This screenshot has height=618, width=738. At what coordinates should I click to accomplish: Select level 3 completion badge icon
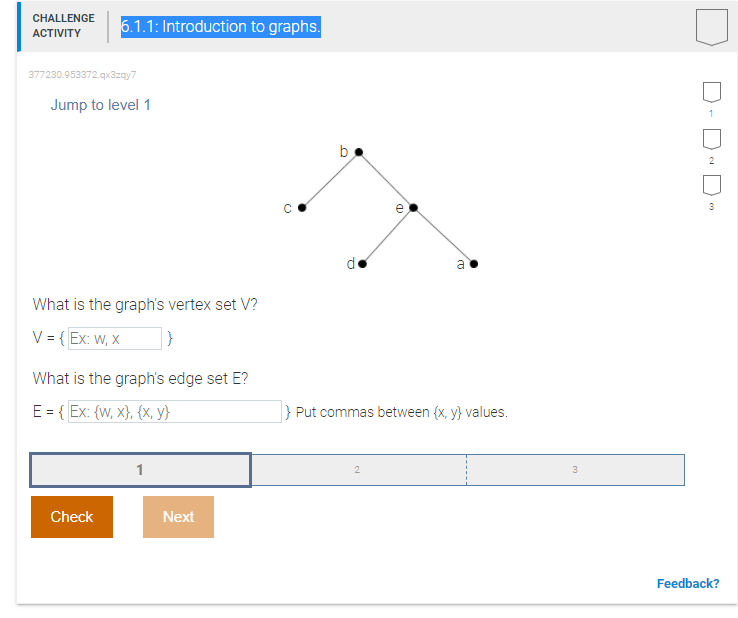[712, 185]
